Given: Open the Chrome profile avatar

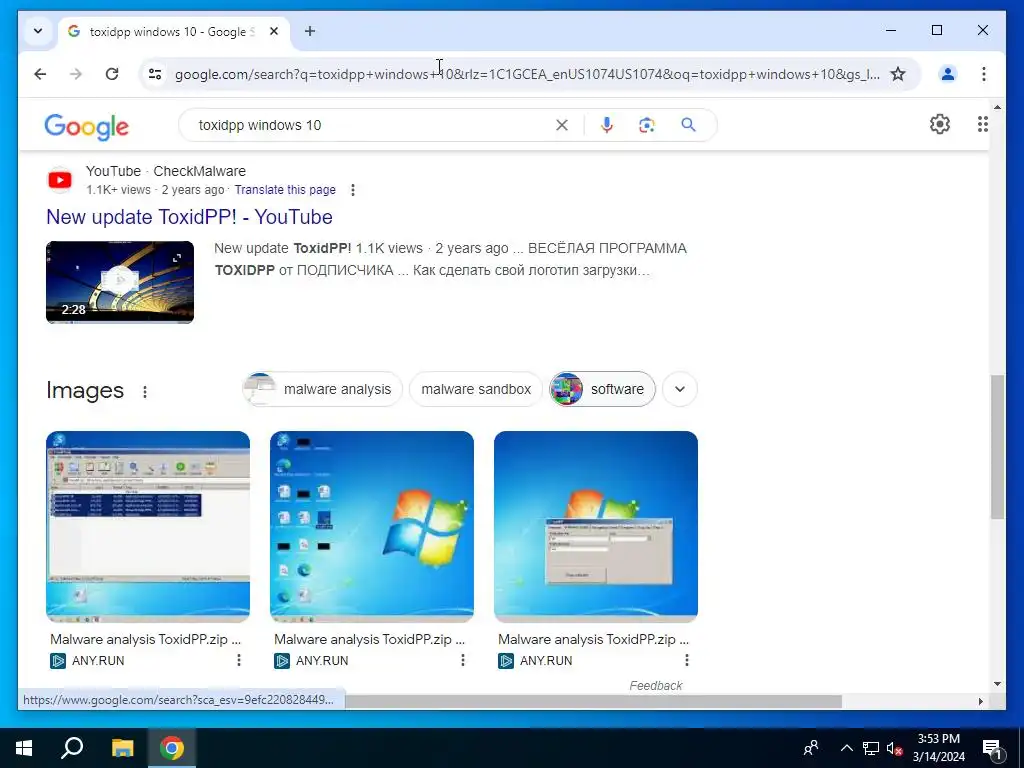Looking at the screenshot, I should (948, 74).
